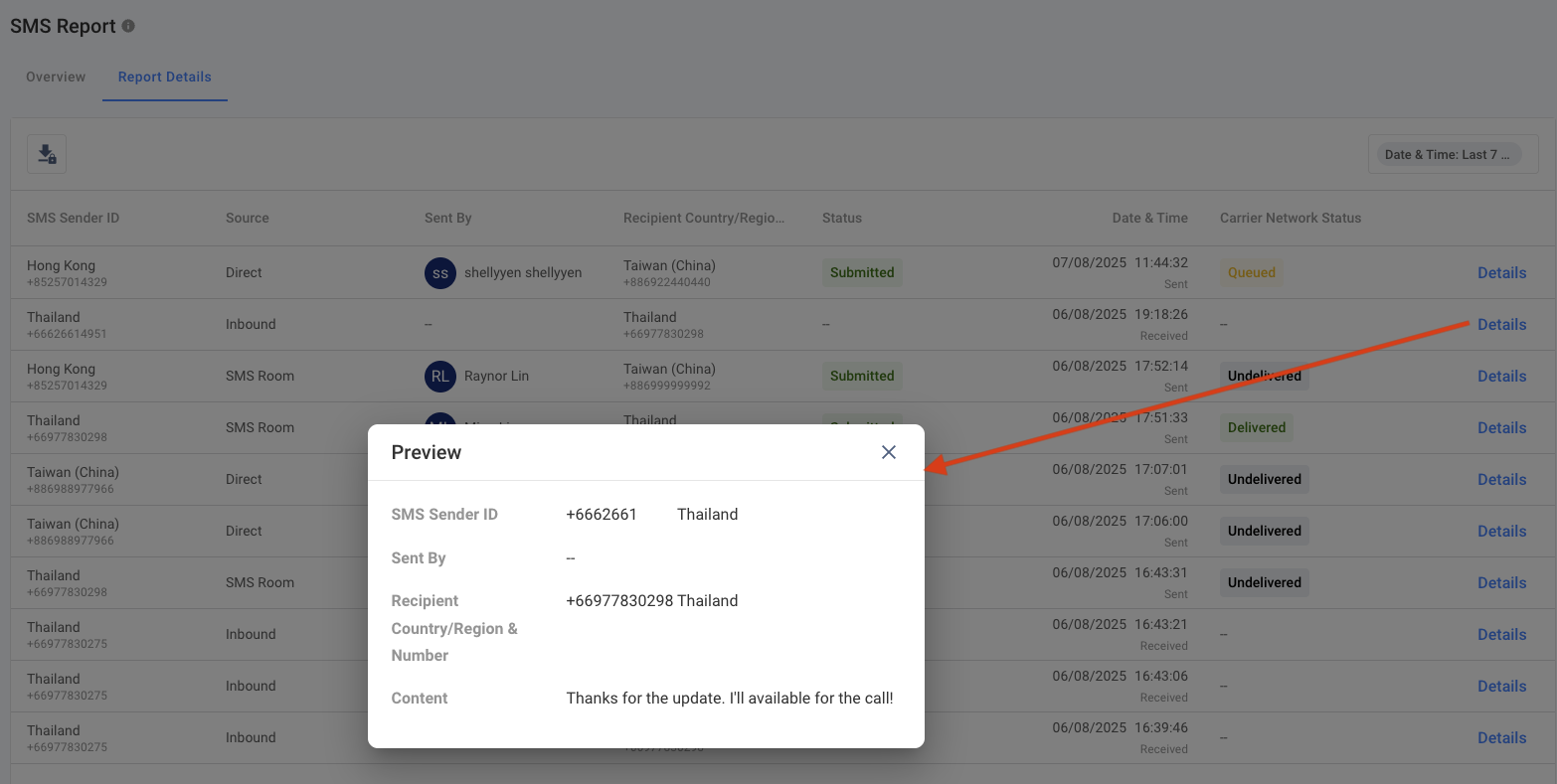Close the Preview dialog with the X
Image resolution: width=1557 pixels, height=784 pixels.
[x=889, y=452]
